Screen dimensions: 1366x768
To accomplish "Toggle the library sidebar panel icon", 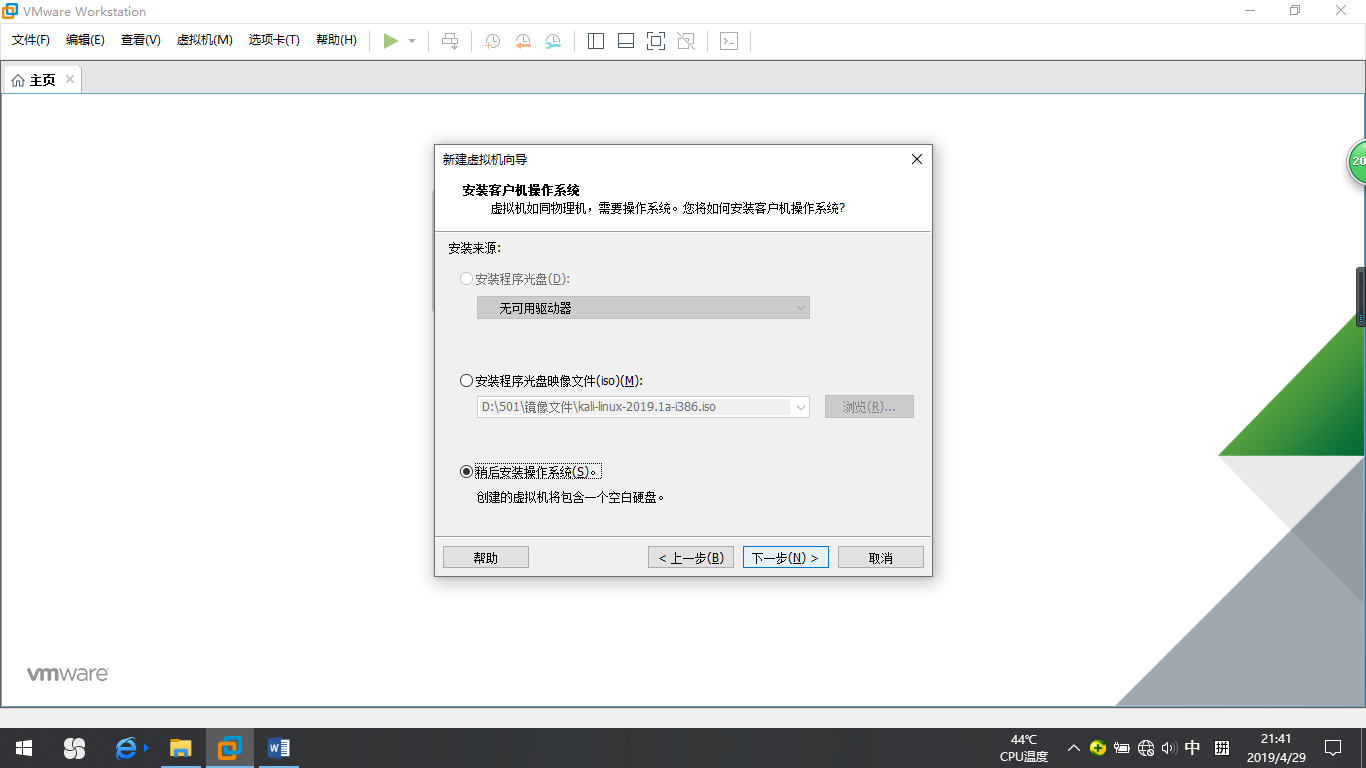I will [596, 41].
